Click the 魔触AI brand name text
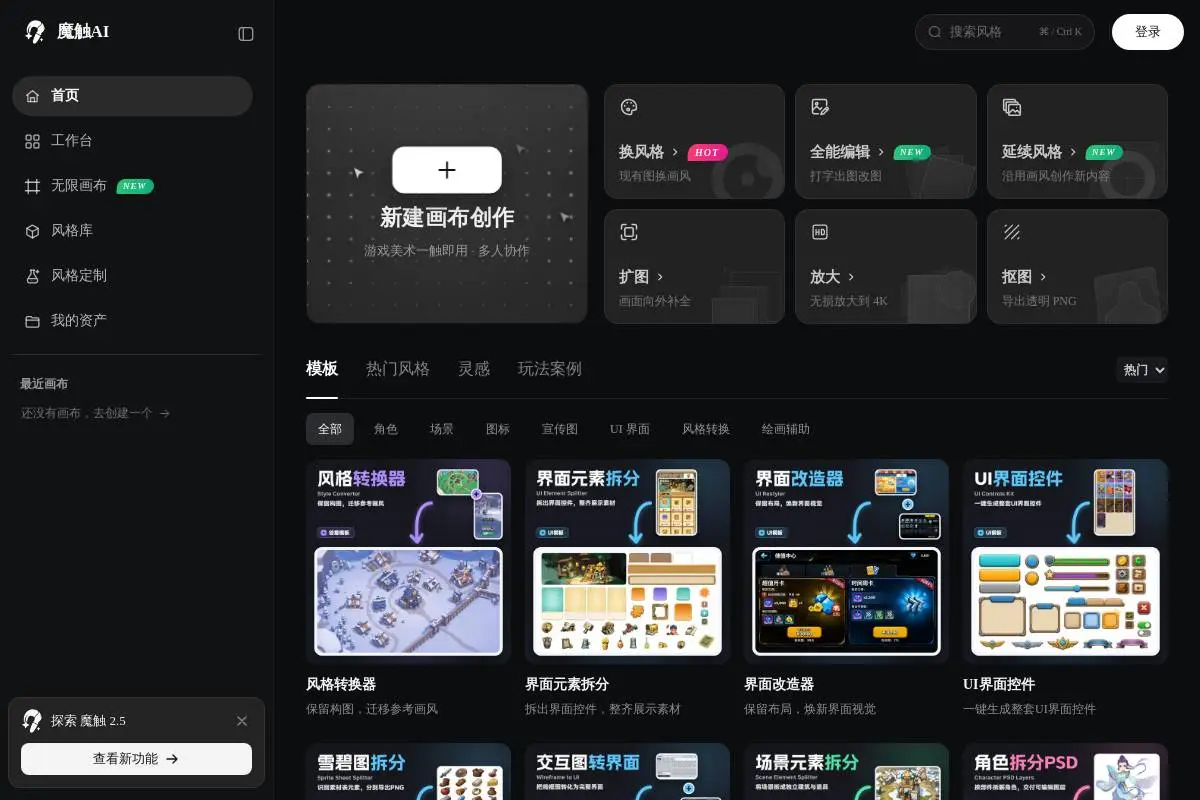 83,32
